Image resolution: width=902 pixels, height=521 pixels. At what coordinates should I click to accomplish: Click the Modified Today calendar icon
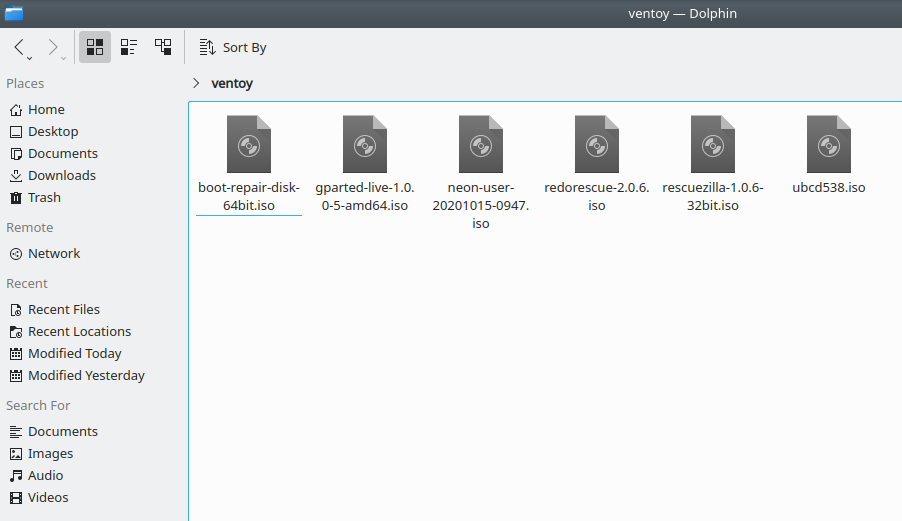point(16,354)
